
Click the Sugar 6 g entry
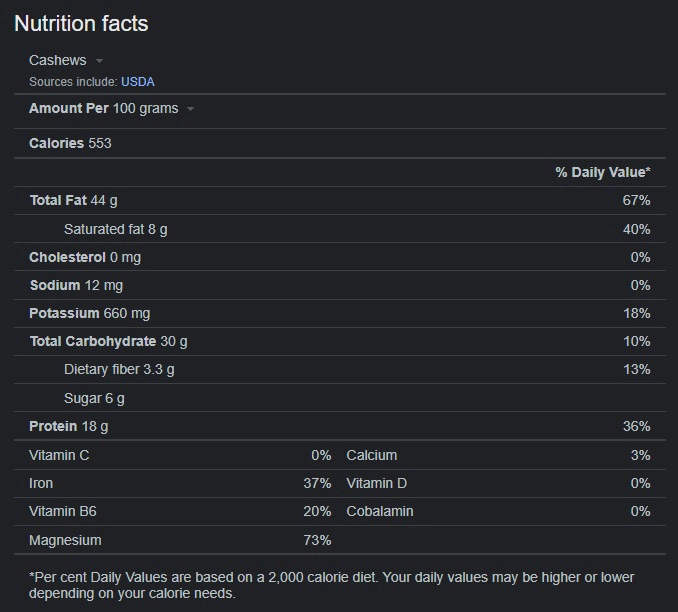pos(94,398)
